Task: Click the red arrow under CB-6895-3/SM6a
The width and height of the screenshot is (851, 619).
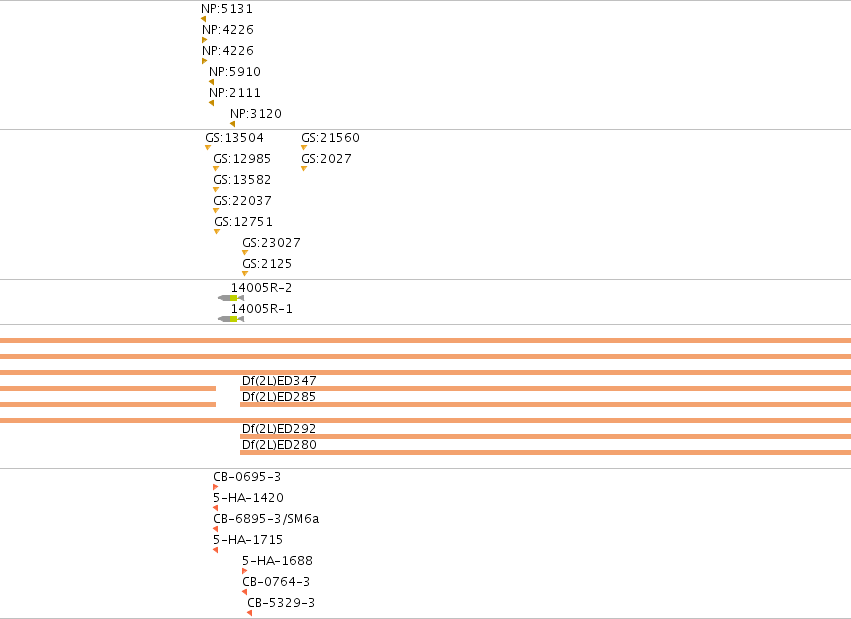Action: coord(215,529)
